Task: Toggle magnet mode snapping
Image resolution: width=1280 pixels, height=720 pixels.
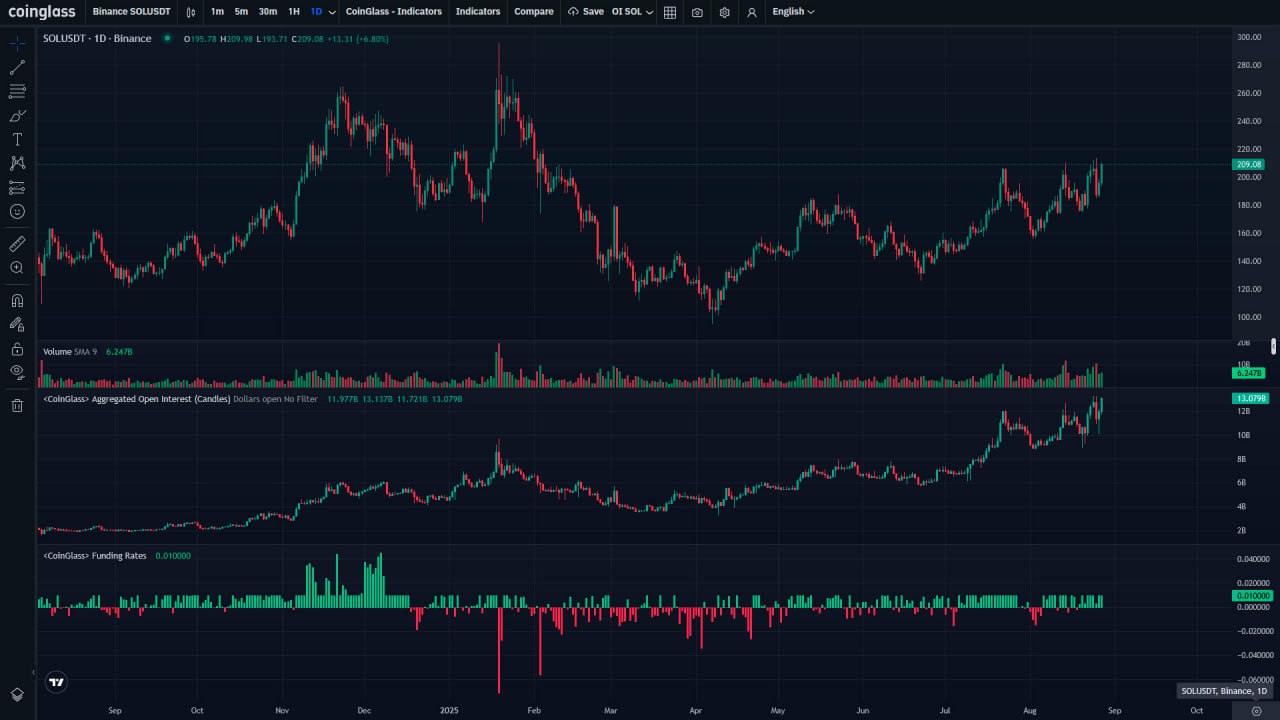Action: click(17, 299)
